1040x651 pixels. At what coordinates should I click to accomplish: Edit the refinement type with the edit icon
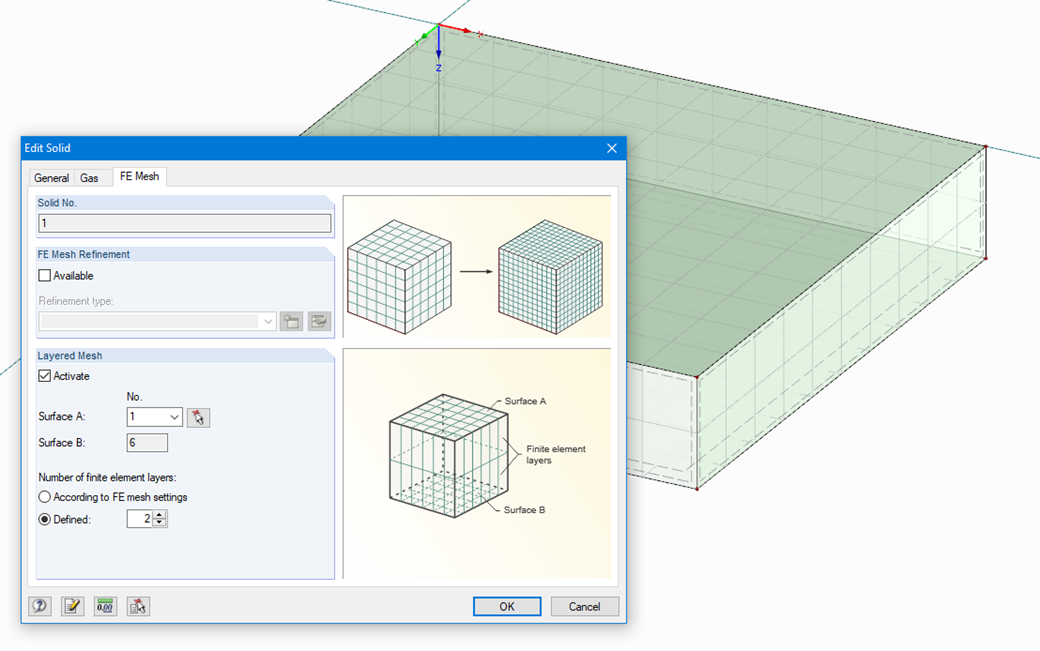(x=320, y=320)
